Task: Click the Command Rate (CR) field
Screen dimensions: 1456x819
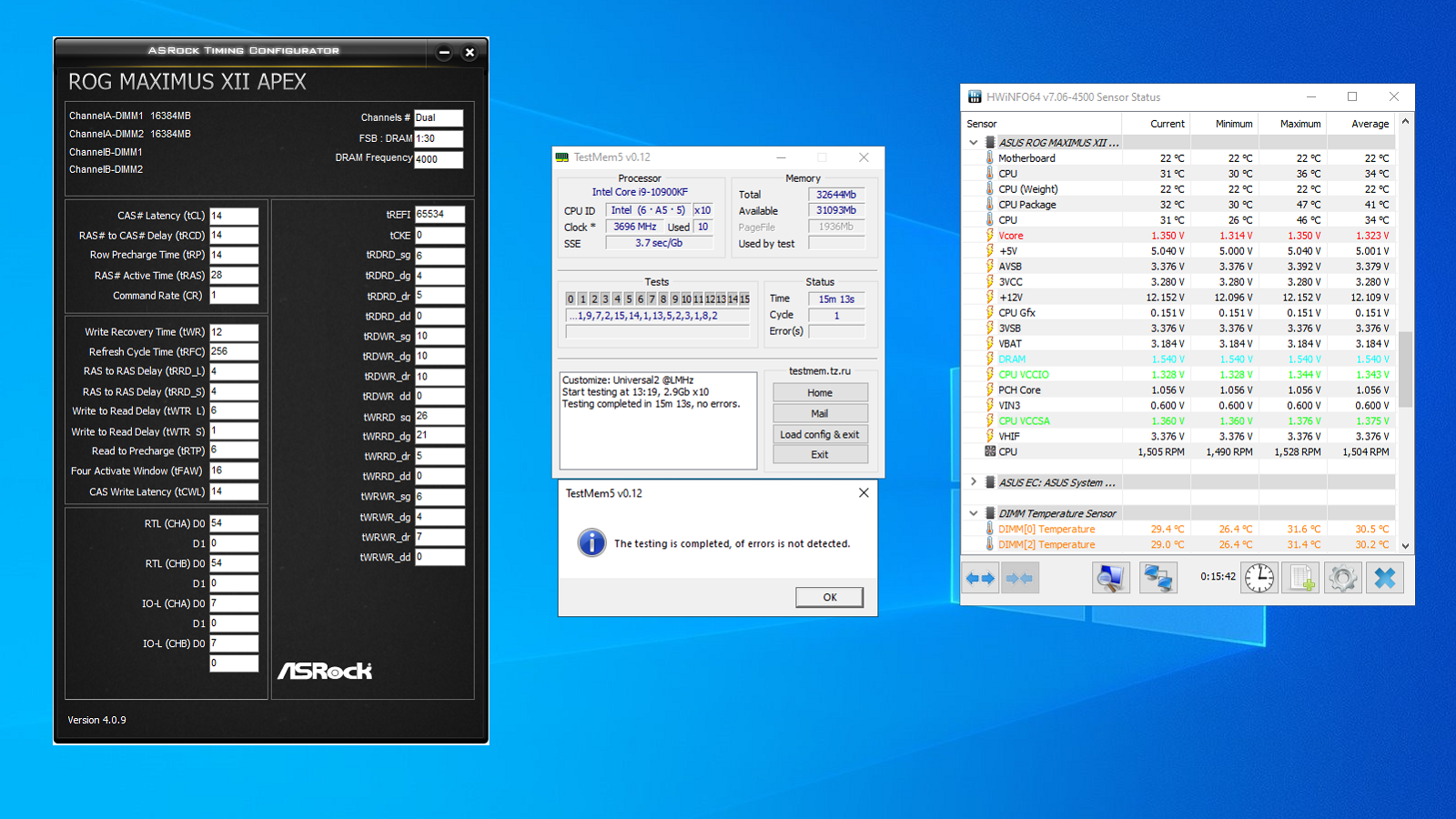Action: pyautogui.click(x=234, y=295)
